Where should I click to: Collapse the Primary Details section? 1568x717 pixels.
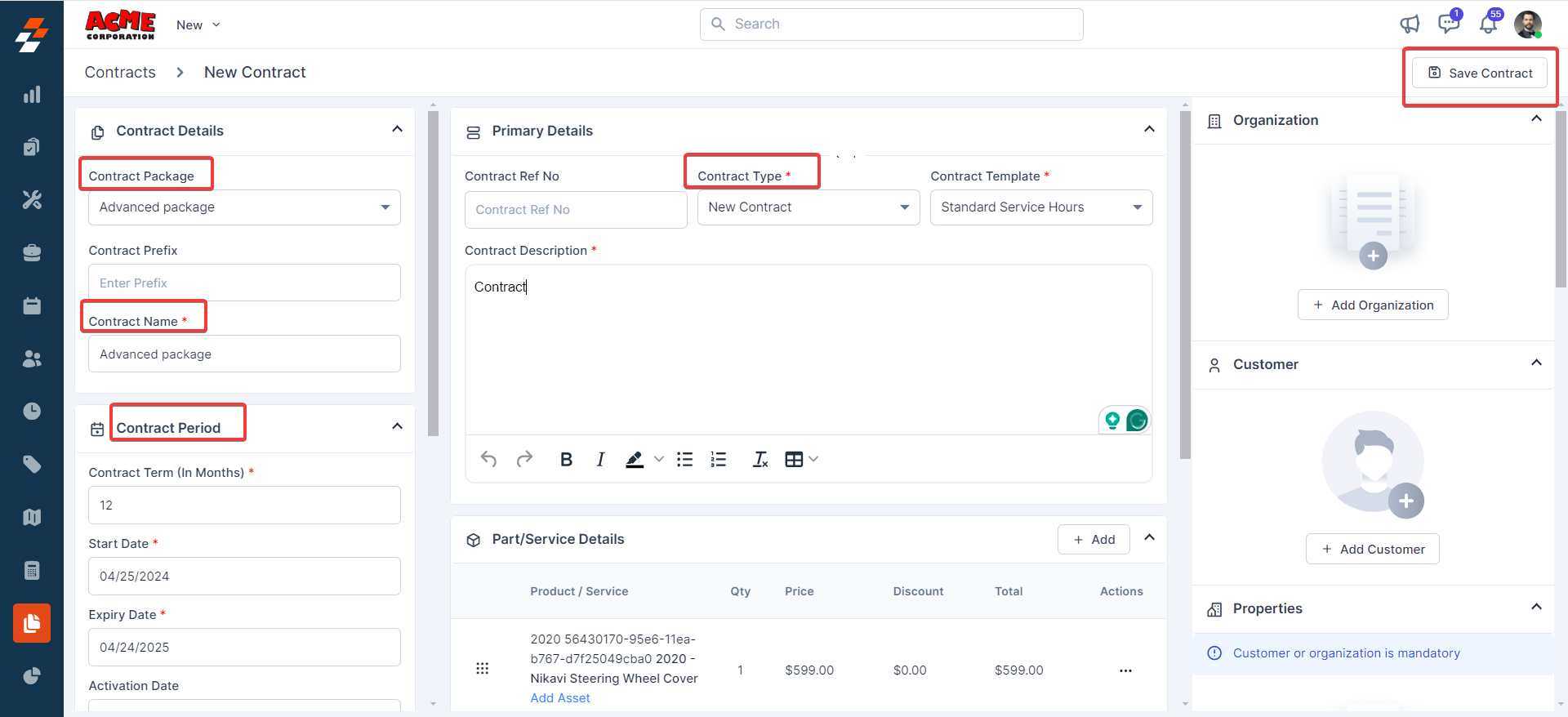point(1149,130)
